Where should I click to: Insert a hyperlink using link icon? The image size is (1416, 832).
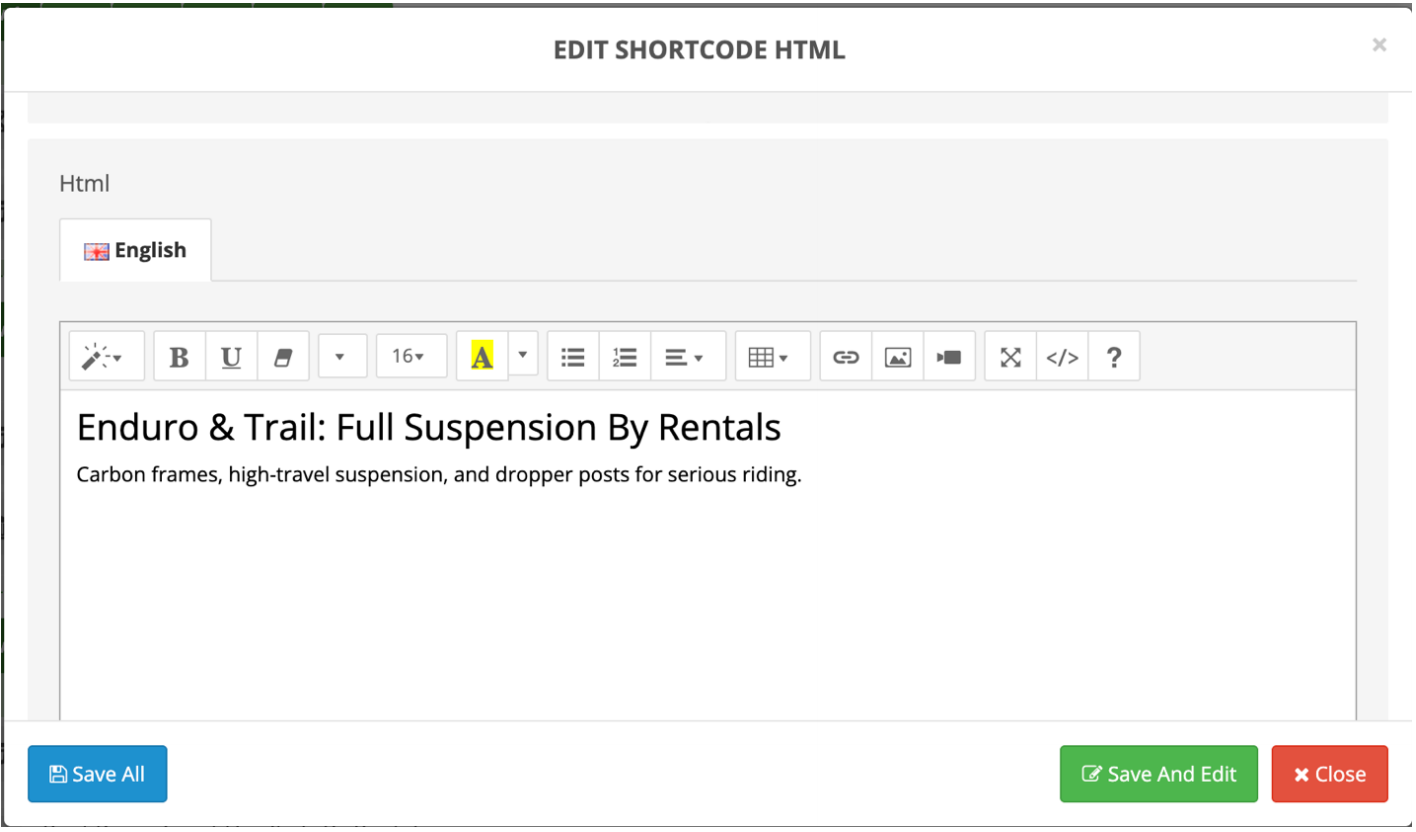[846, 357]
